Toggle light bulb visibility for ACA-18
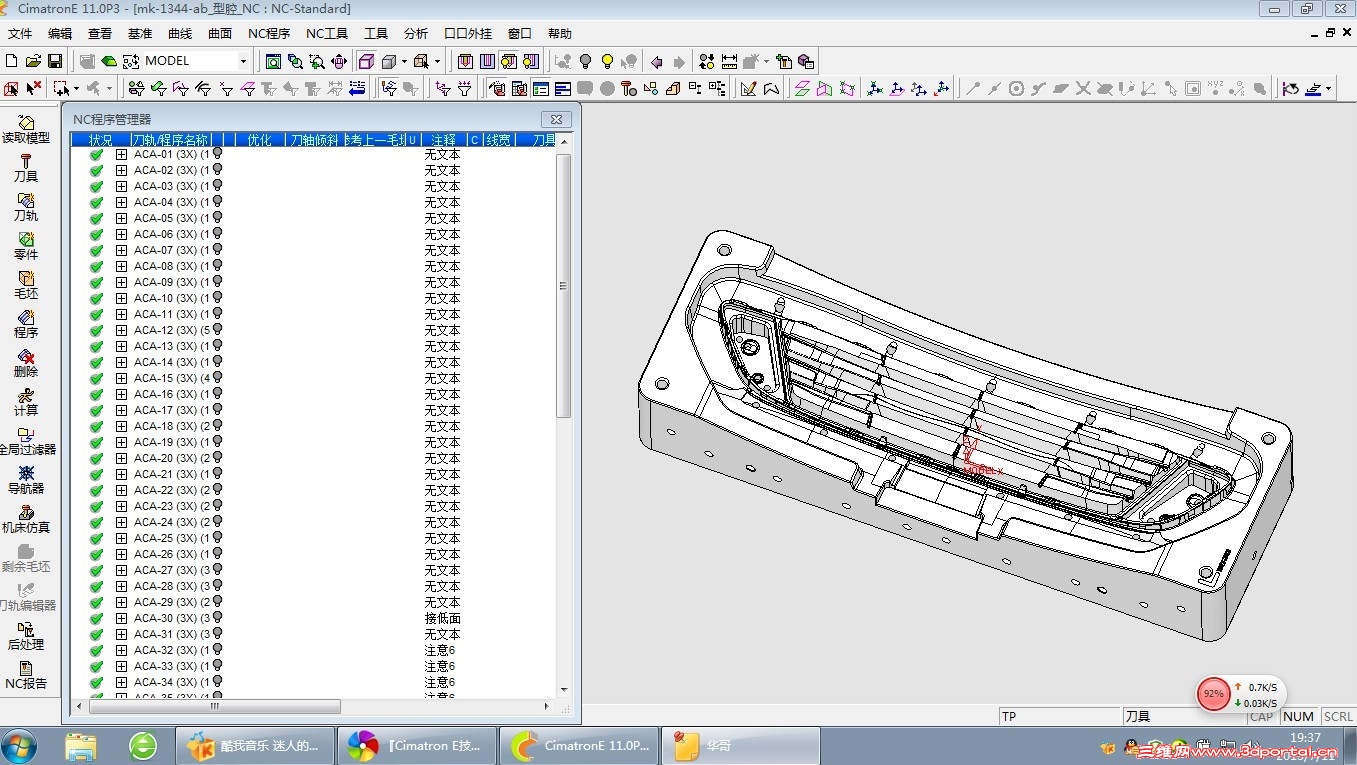This screenshot has height=765, width=1357. (217, 426)
